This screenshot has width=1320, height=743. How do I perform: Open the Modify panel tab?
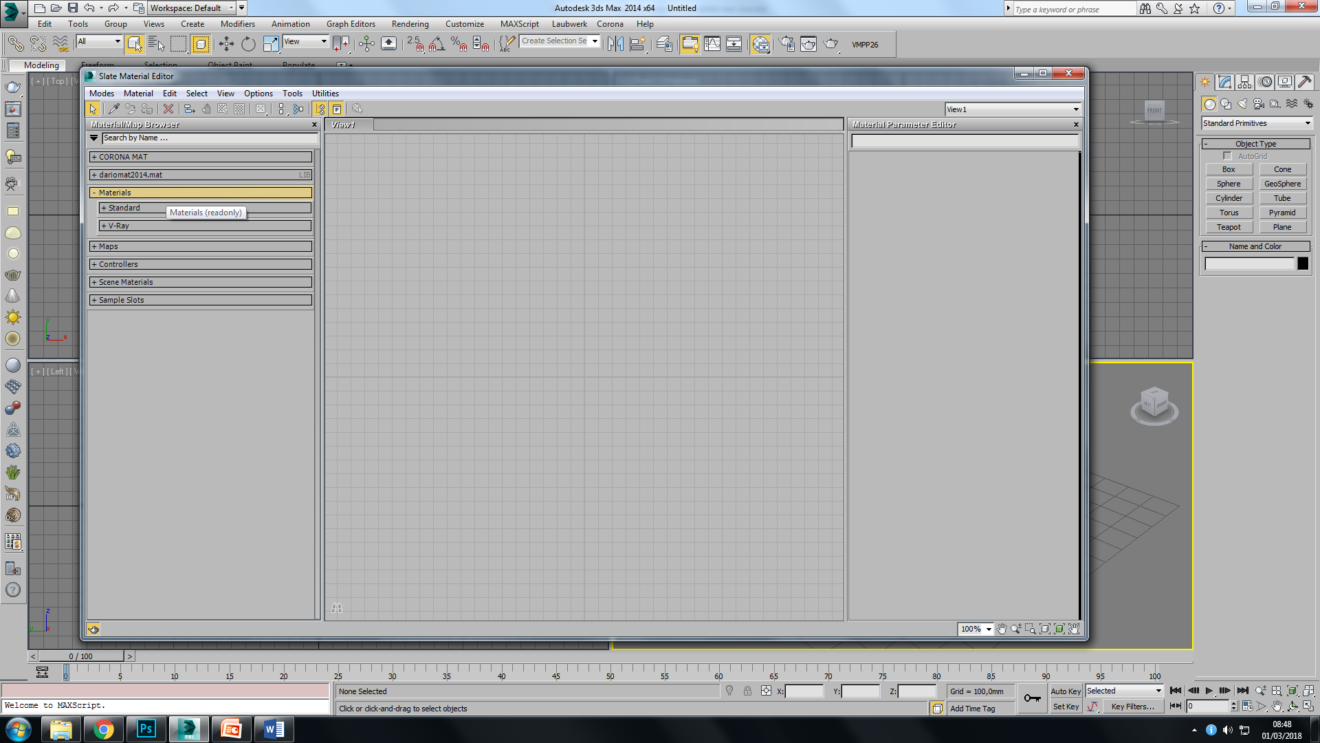1225,82
